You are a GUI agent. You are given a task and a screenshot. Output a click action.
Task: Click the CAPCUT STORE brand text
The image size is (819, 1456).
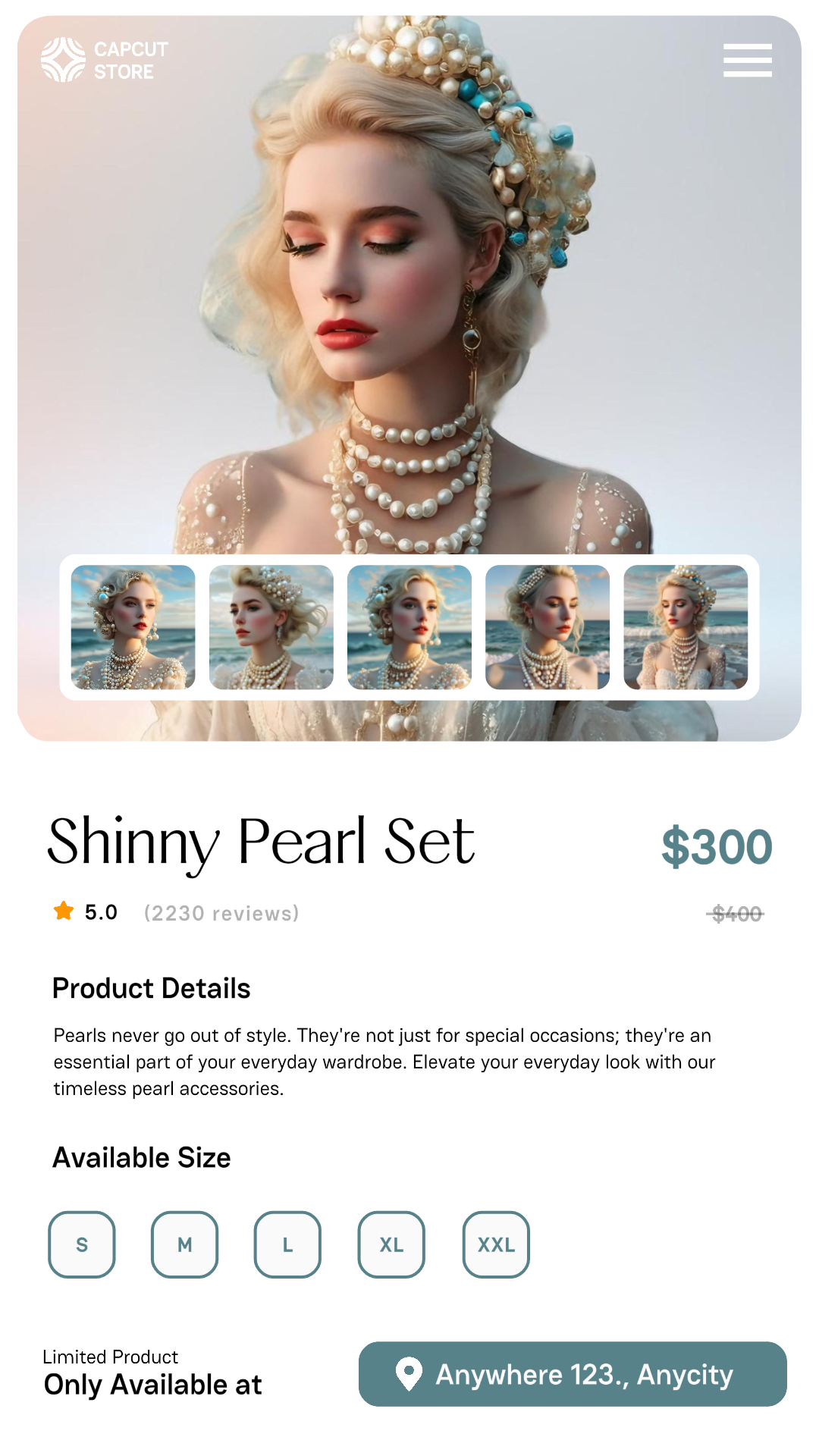(130, 61)
